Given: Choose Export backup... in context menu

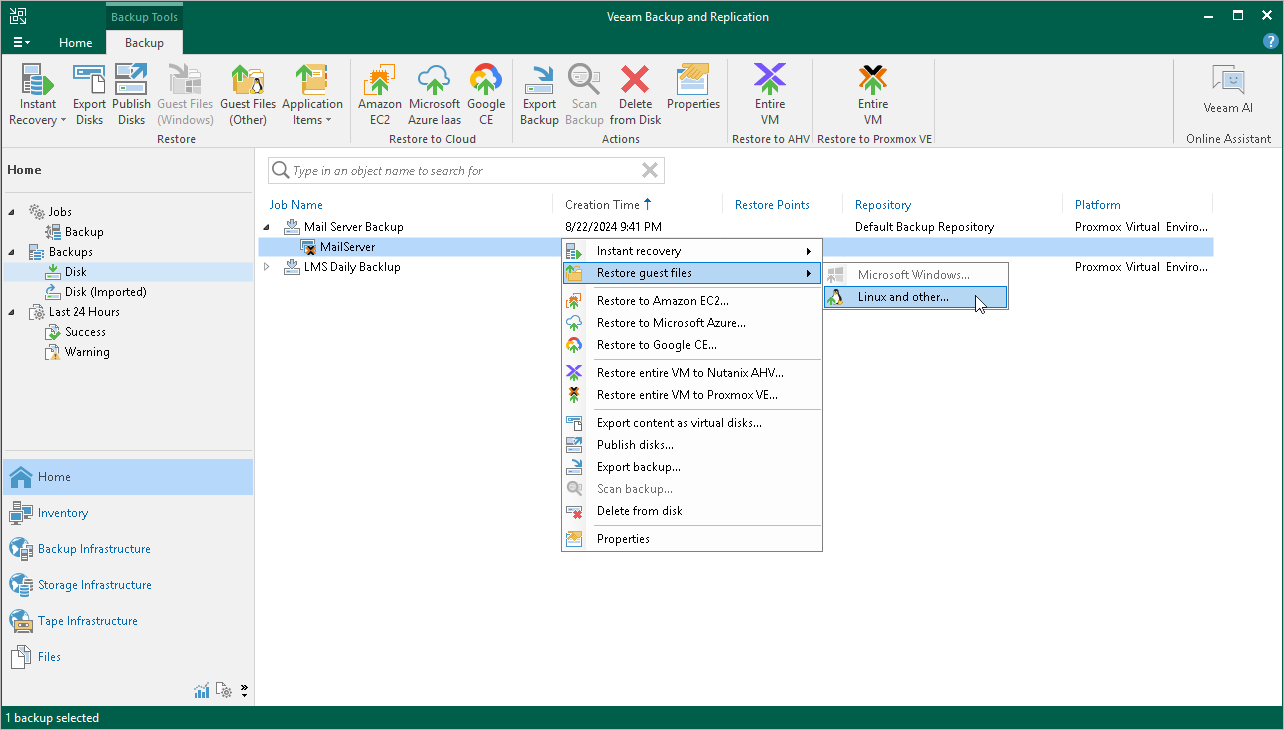Looking at the screenshot, I should click(x=691, y=467).
